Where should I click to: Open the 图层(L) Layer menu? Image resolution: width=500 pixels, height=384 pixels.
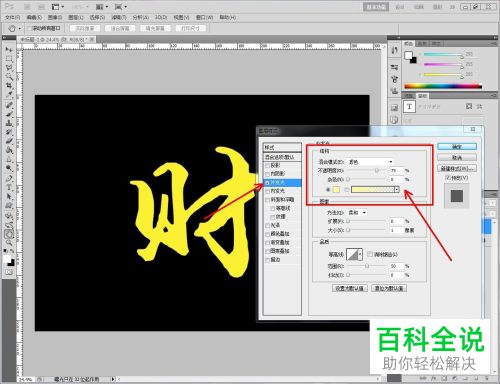click(76, 17)
